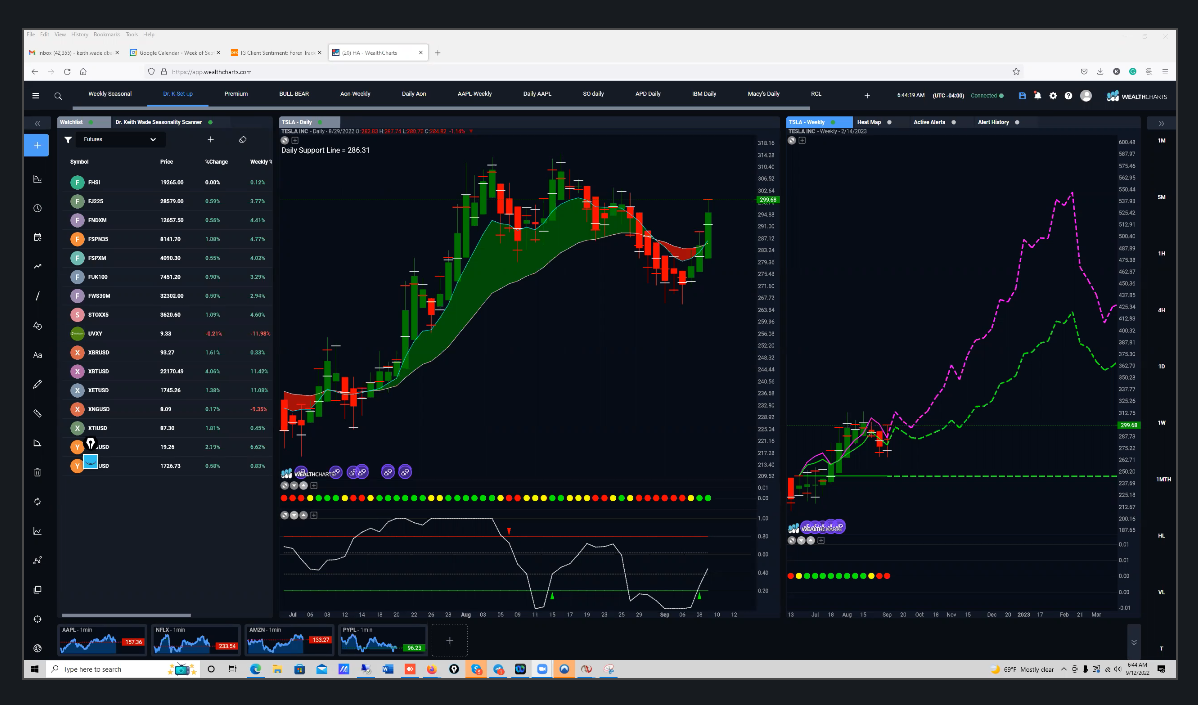Select the text Aa tool in left sidebar
1198x705 pixels.
coord(37,355)
